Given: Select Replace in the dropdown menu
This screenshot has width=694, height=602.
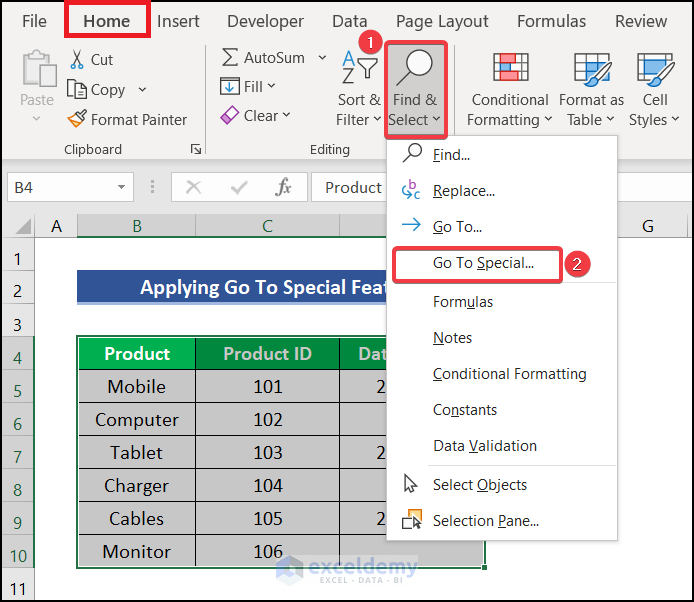Looking at the screenshot, I should pos(463,191).
